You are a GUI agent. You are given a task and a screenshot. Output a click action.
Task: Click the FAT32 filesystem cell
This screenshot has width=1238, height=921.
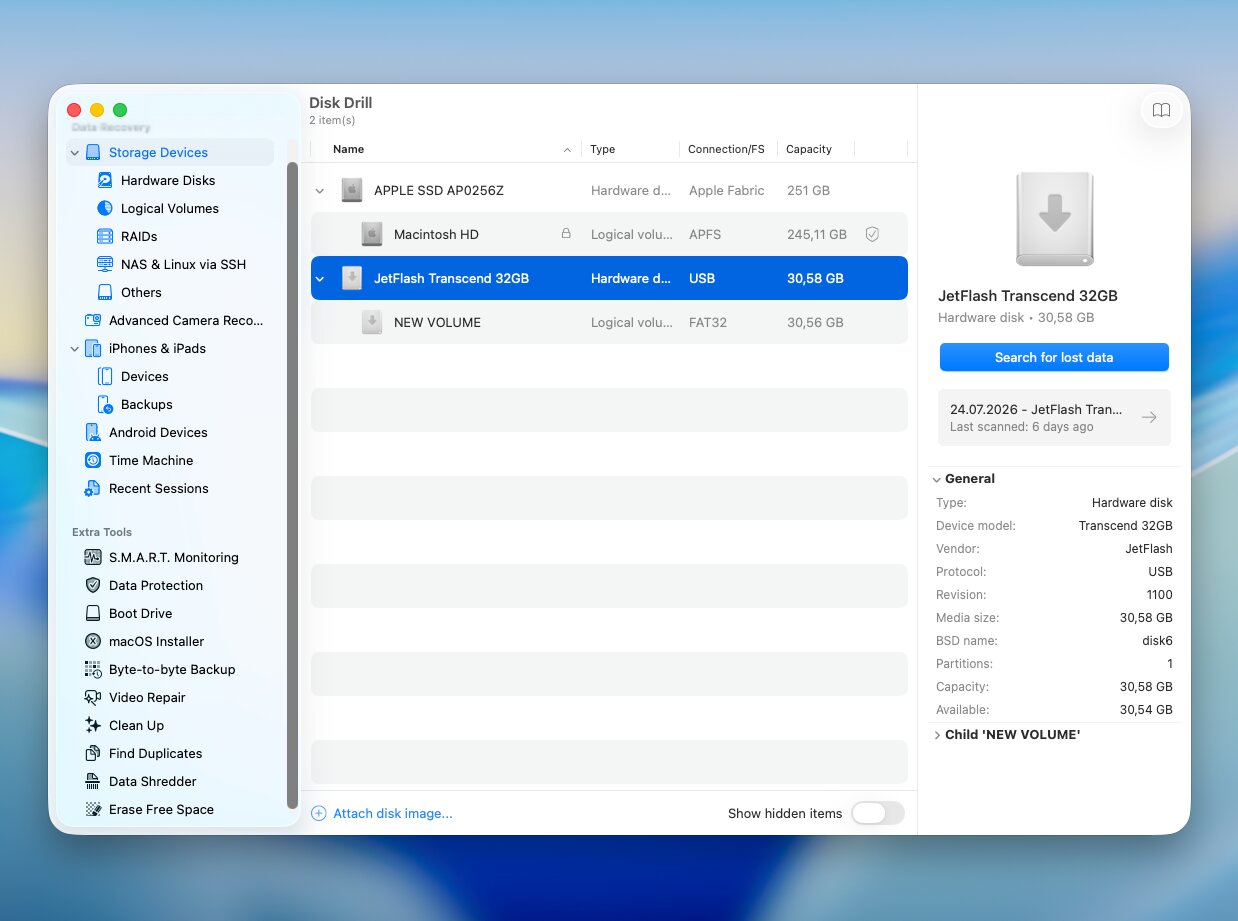pos(708,322)
